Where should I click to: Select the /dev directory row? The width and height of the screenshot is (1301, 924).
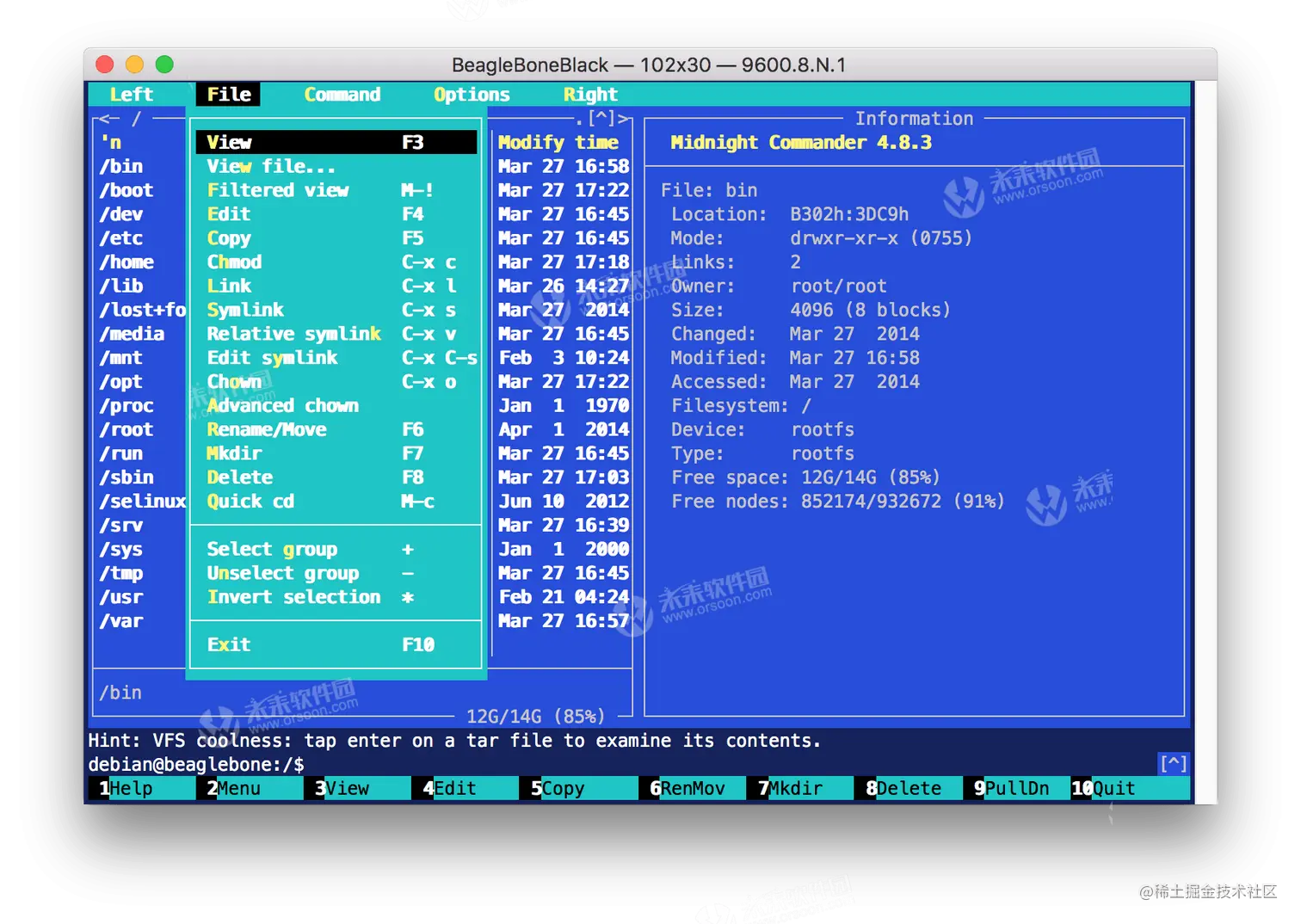pos(121,214)
